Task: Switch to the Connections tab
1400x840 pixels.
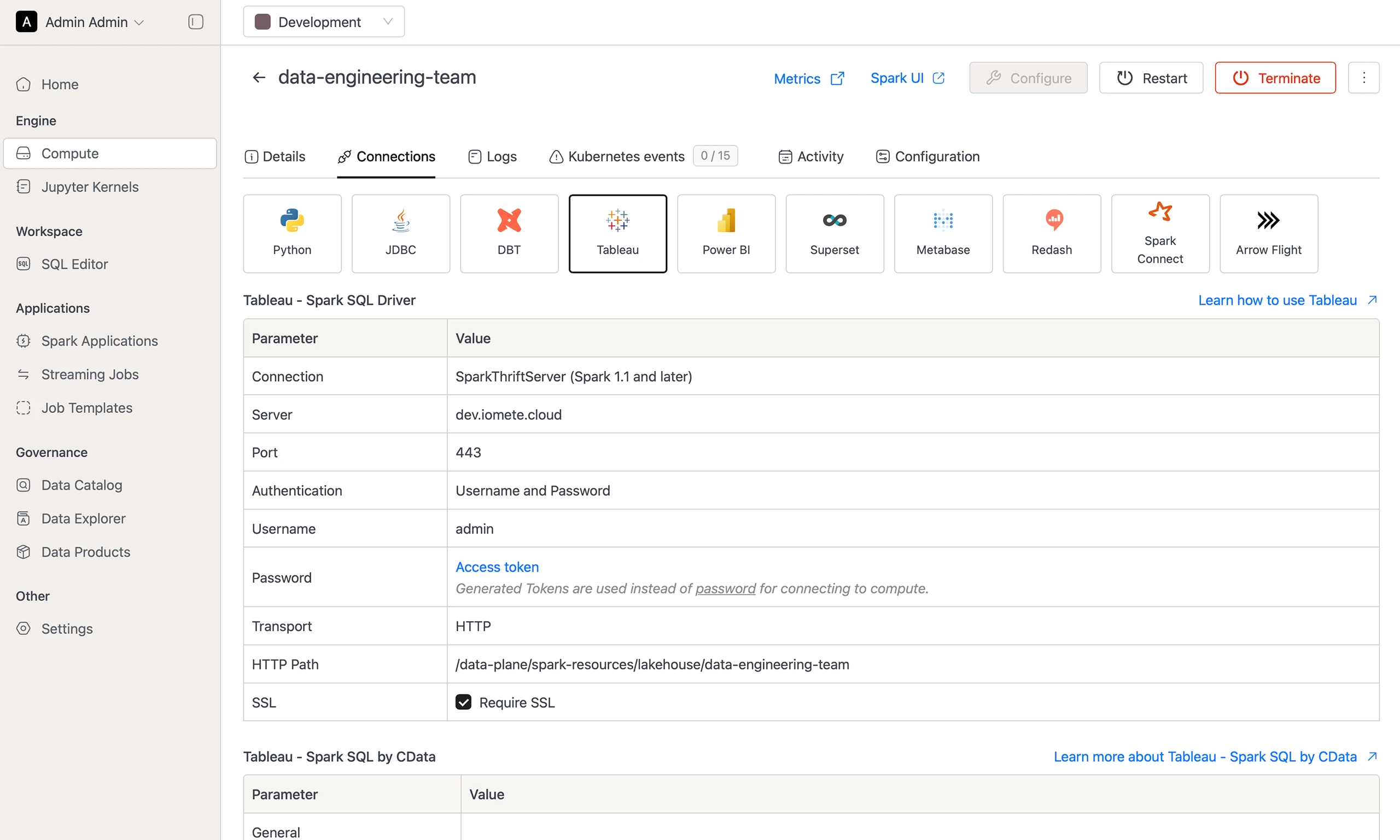Action: [x=386, y=156]
